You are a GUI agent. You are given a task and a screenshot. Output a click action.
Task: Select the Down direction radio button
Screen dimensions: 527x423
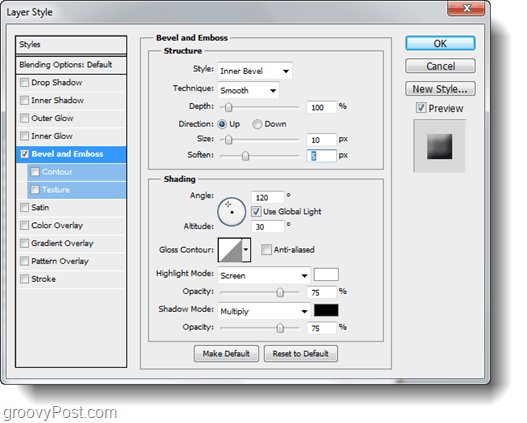257,124
